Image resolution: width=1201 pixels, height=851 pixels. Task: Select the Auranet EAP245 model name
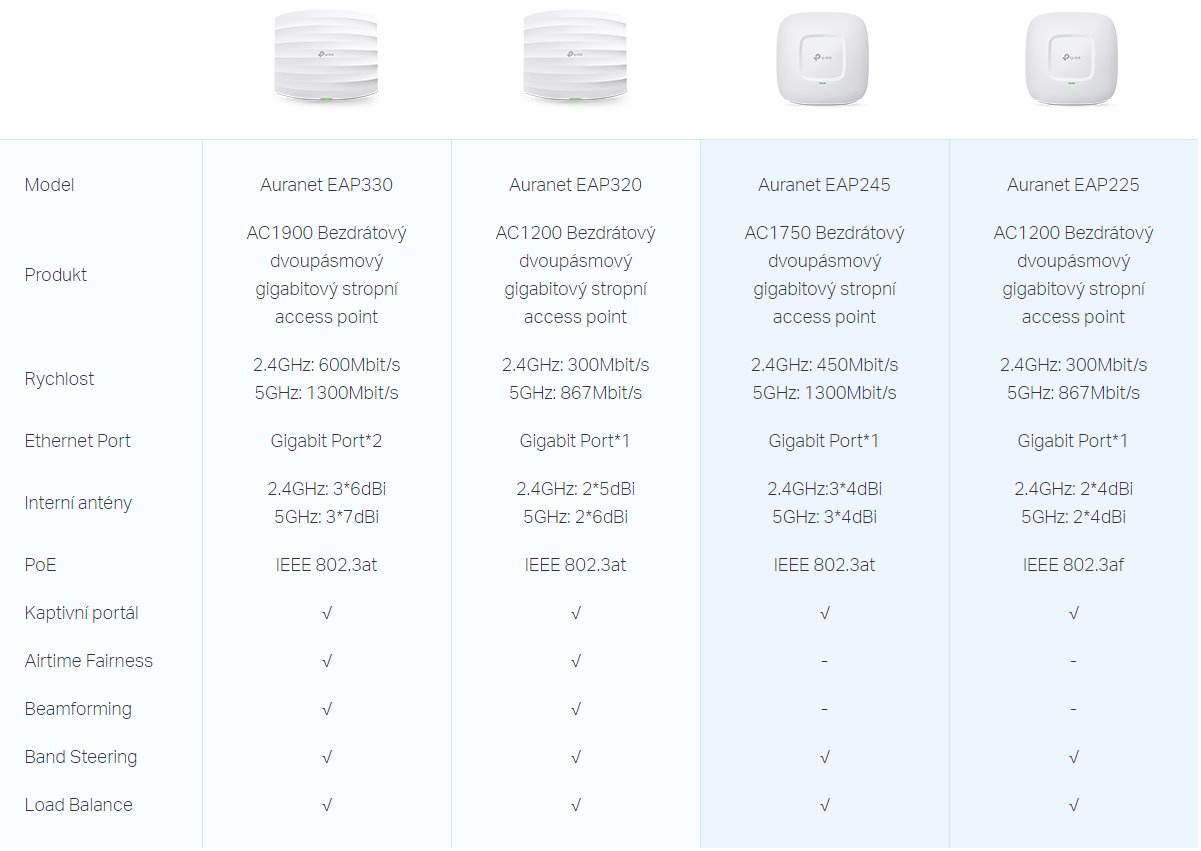tap(824, 185)
